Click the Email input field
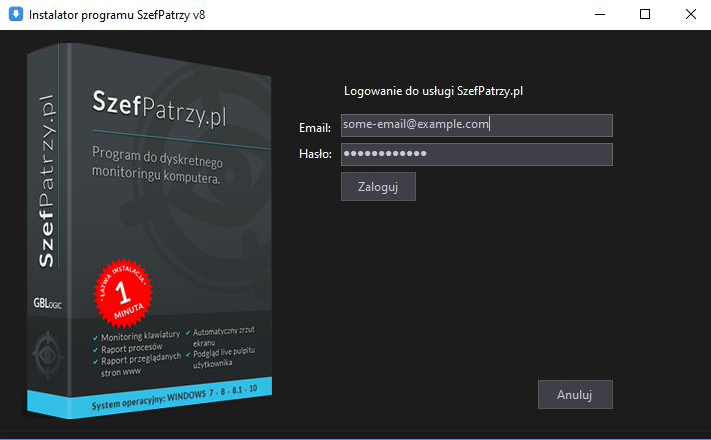Screen dimensions: 711x440 click(477, 125)
